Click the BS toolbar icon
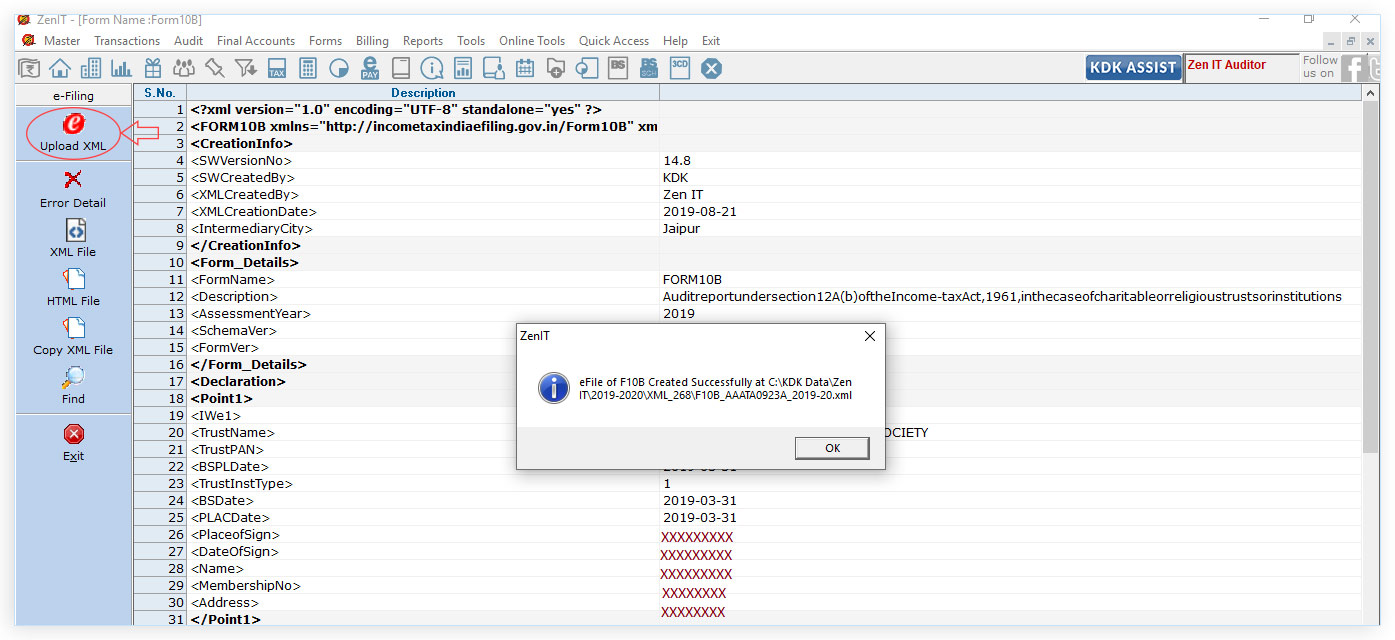This screenshot has width=1395, height=640. point(618,68)
